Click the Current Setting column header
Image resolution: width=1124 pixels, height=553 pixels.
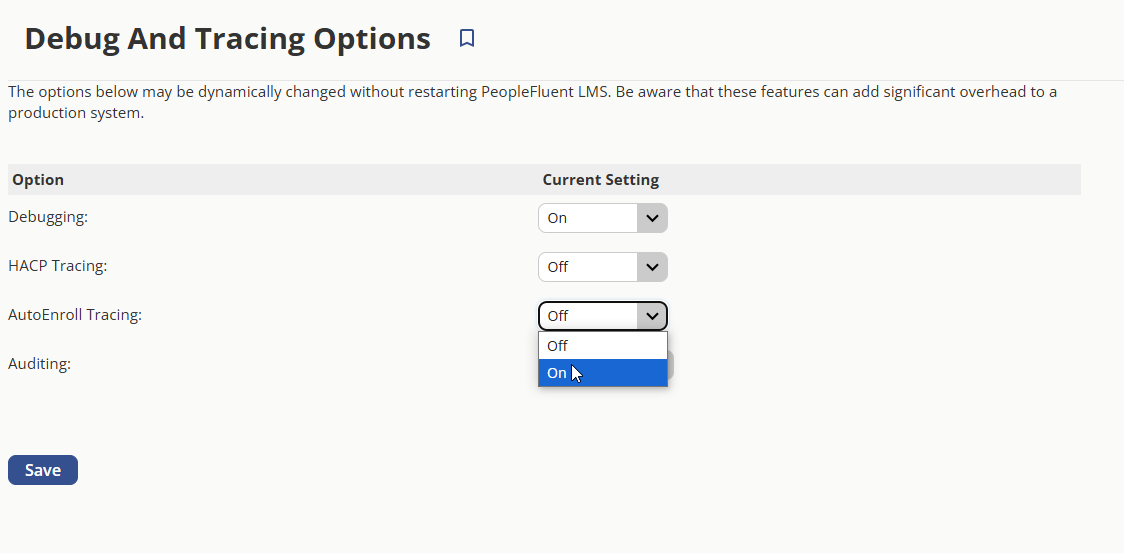601,179
